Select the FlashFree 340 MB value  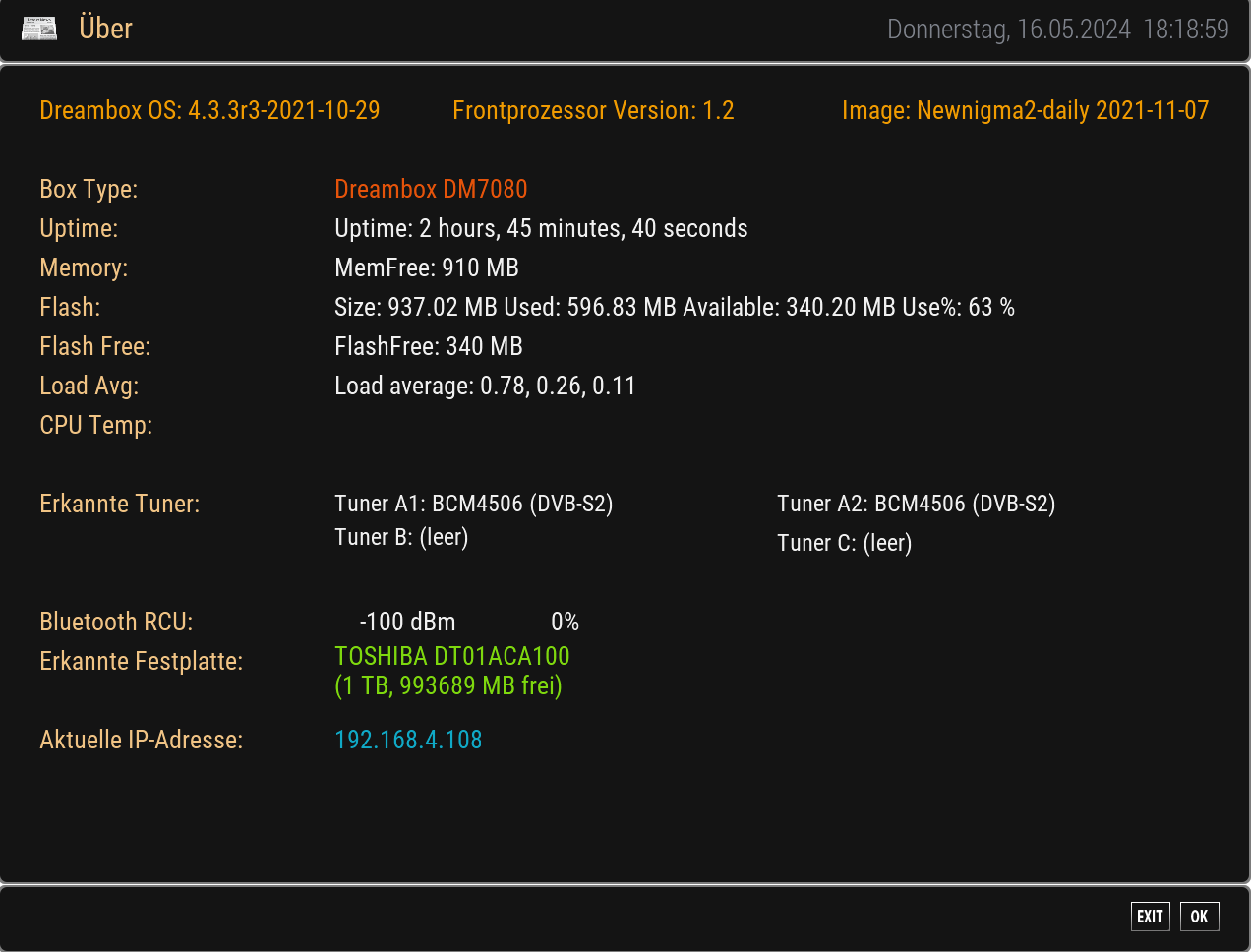(429, 346)
